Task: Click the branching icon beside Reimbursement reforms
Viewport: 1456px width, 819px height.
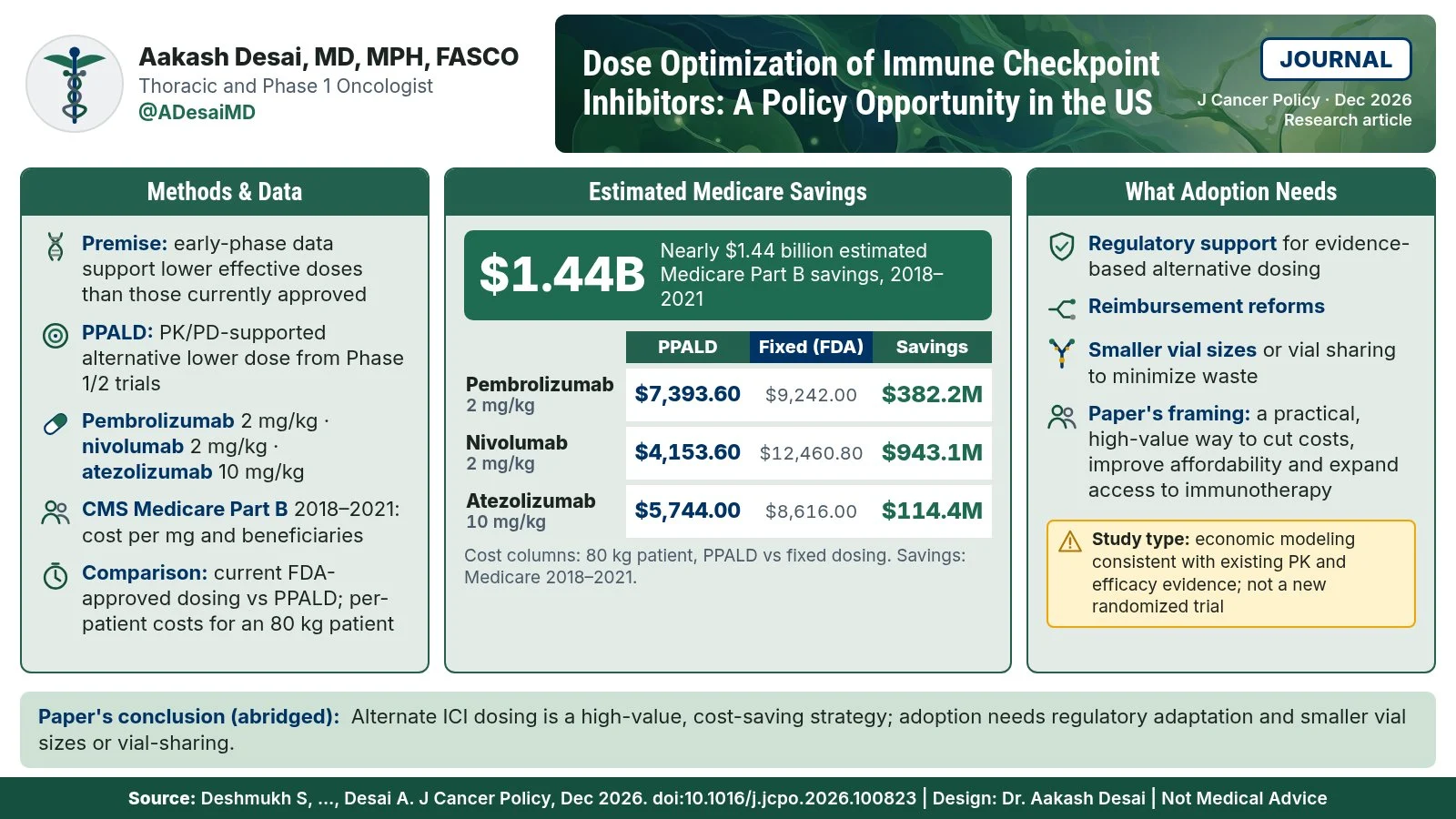Action: pos(1062,309)
